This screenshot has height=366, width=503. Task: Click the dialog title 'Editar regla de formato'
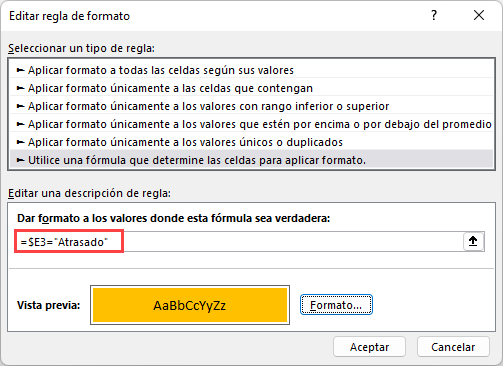click(x=69, y=16)
